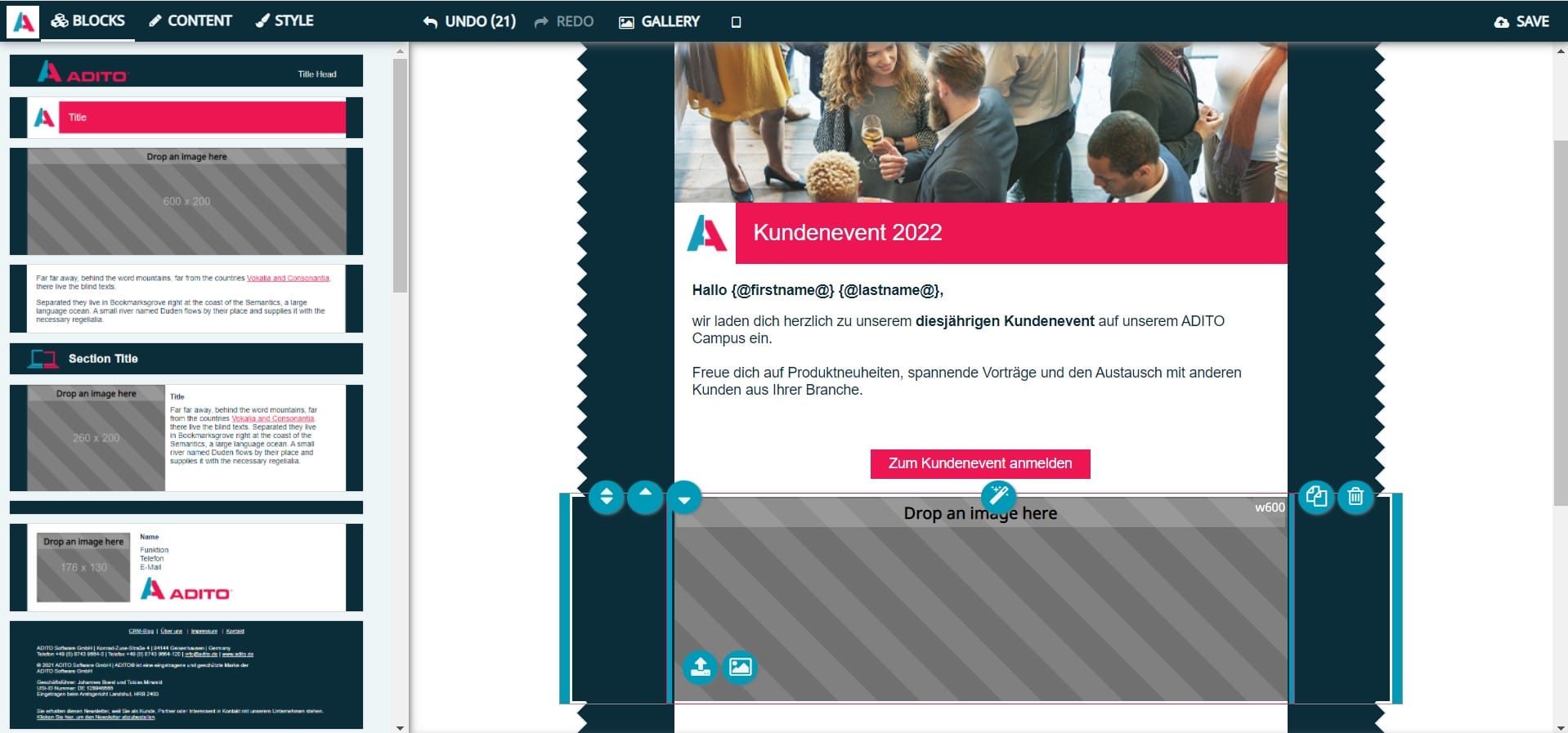The height and width of the screenshot is (733, 1568).
Task: Click the wir laden dich herzlich paragraph
Action: click(958, 329)
